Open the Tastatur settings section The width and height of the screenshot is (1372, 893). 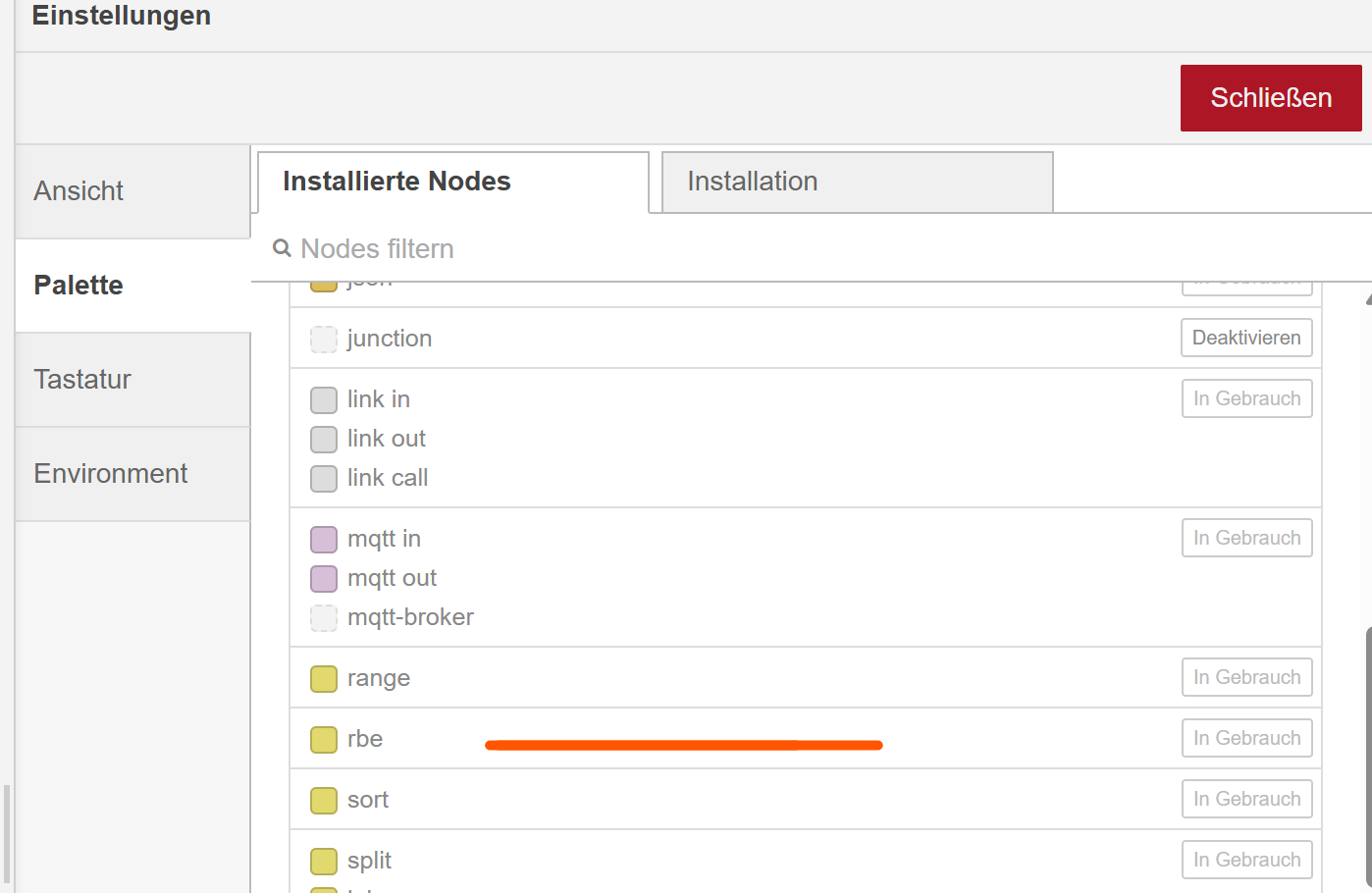132,380
